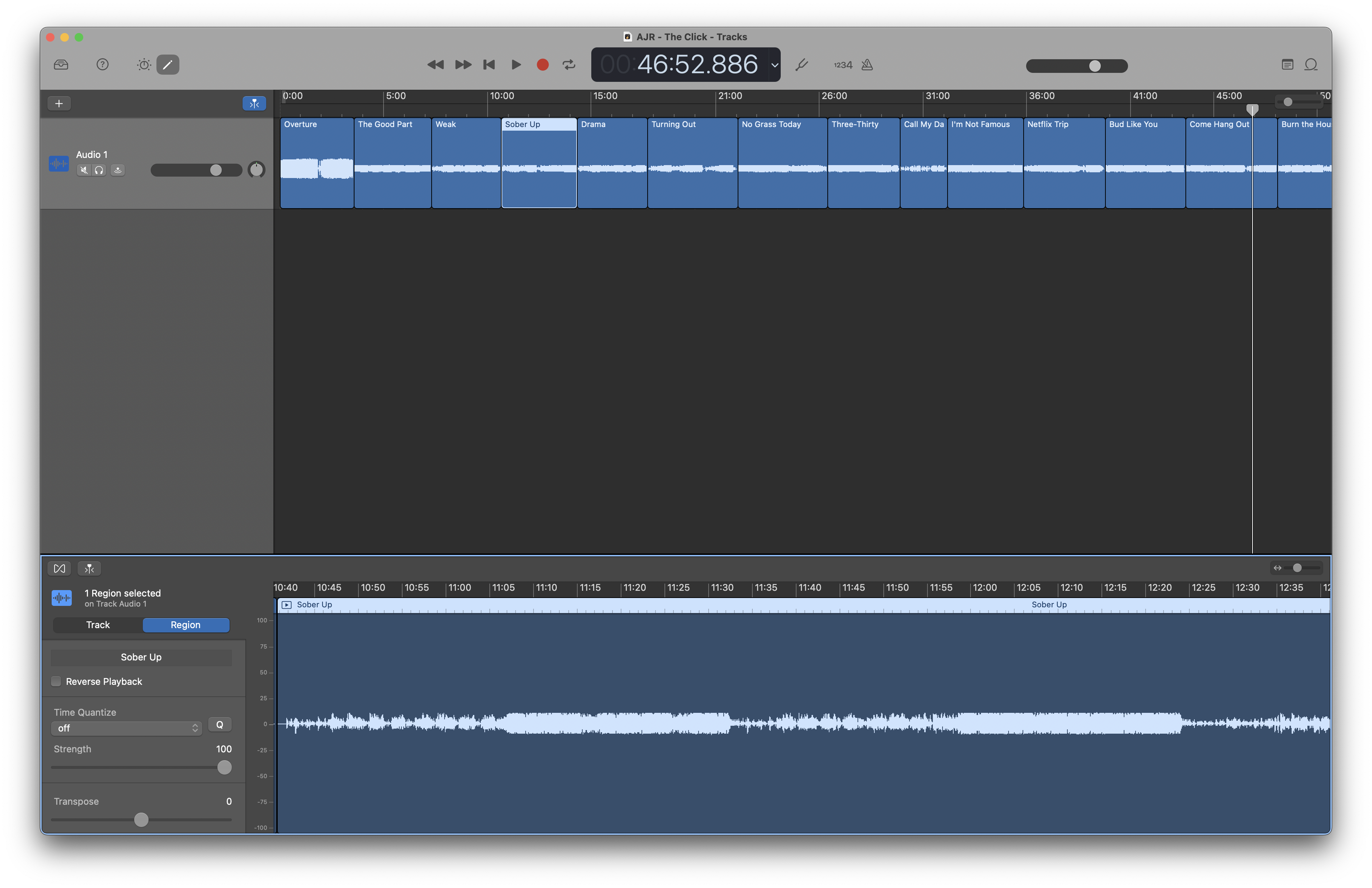Select the Netflix Trip region
The image size is (1372, 888).
1064,163
